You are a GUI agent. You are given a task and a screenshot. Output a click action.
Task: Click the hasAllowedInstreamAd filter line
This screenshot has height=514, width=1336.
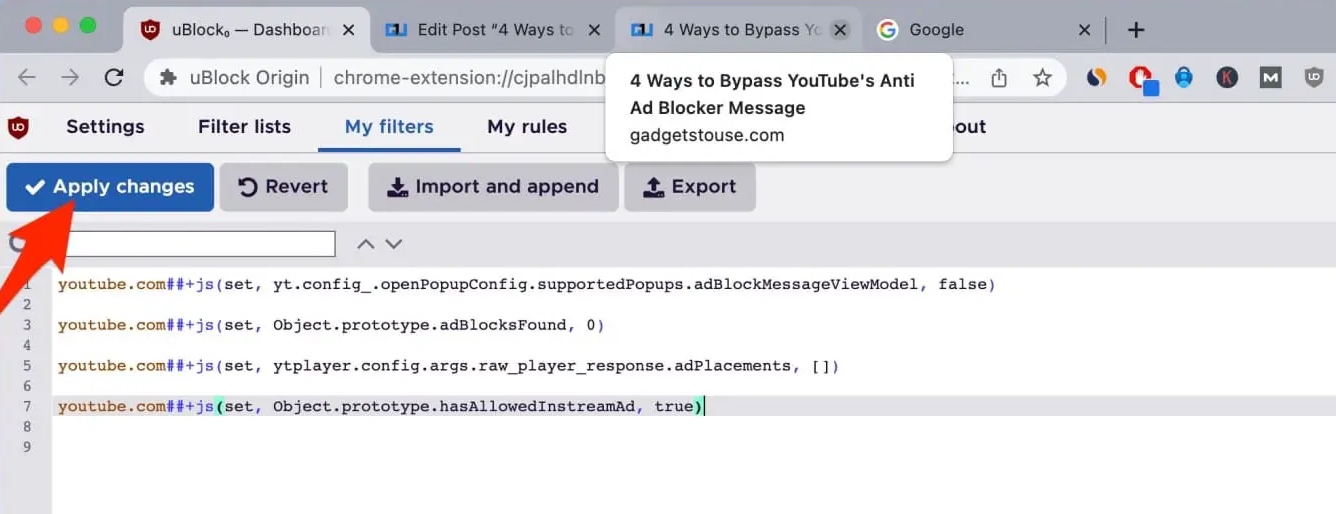tap(381, 407)
